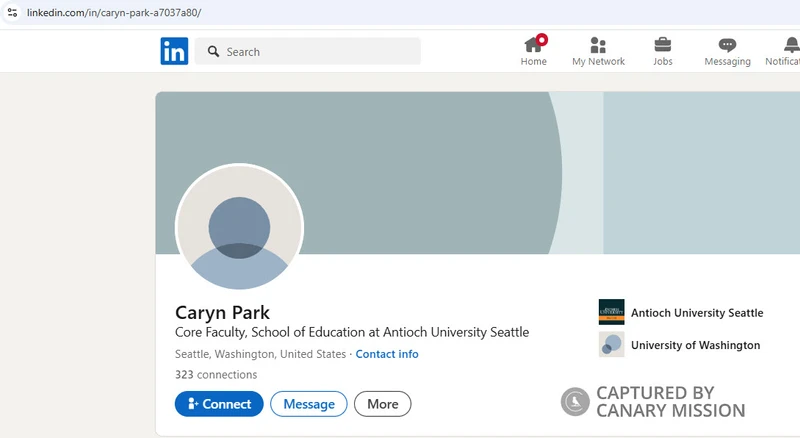The image size is (800, 438).
Task: Open Messaging speech bubble icon
Action: (x=728, y=51)
